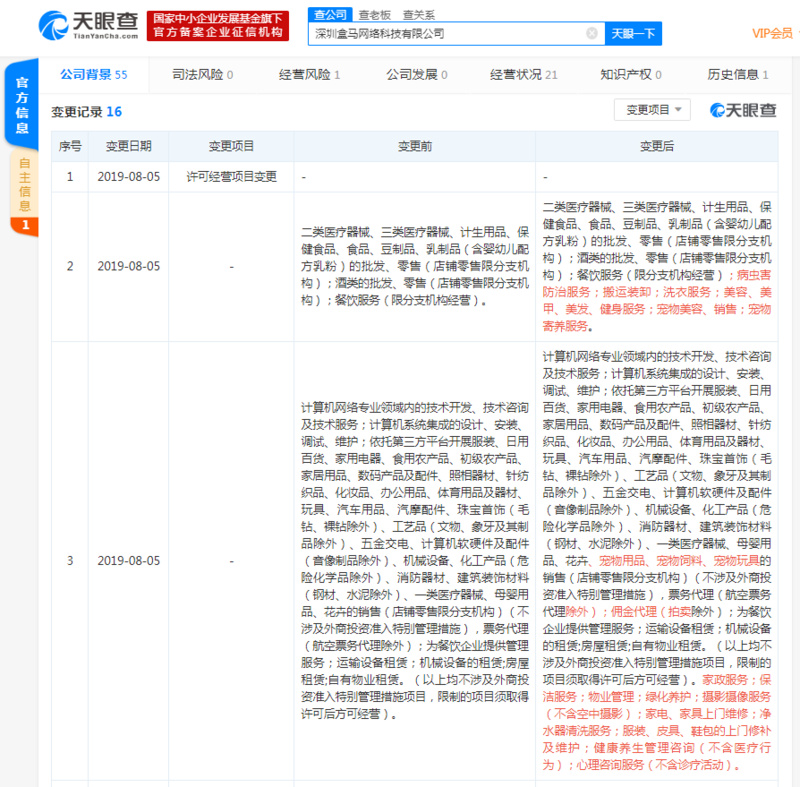Open the 历史信息 tab
Image resolution: width=800 pixels, height=787 pixels.
pos(735,74)
